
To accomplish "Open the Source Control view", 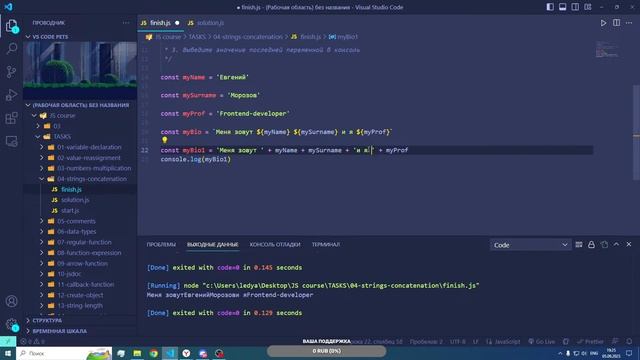I will pyautogui.click(x=11, y=72).
